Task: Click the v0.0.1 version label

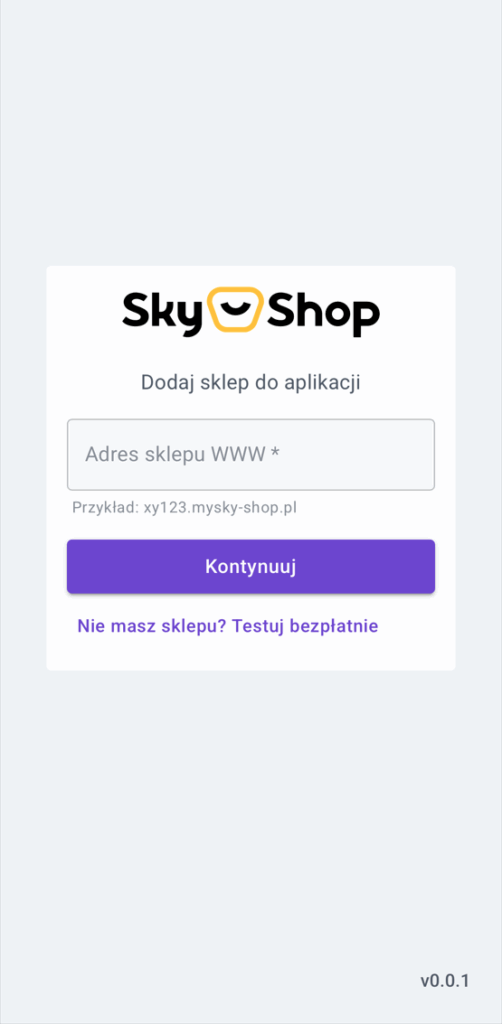Action: (445, 980)
